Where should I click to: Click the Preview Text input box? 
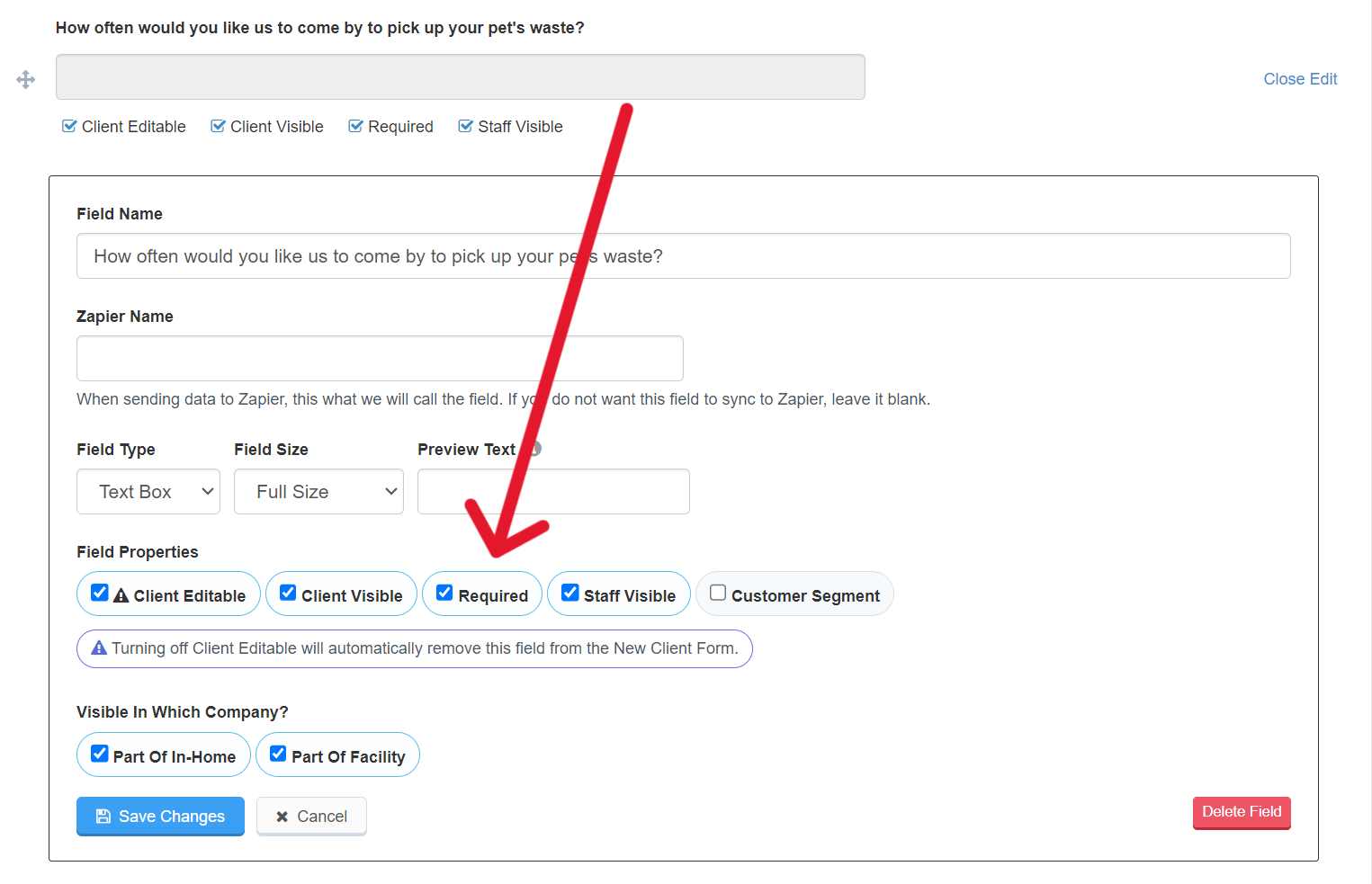click(553, 491)
